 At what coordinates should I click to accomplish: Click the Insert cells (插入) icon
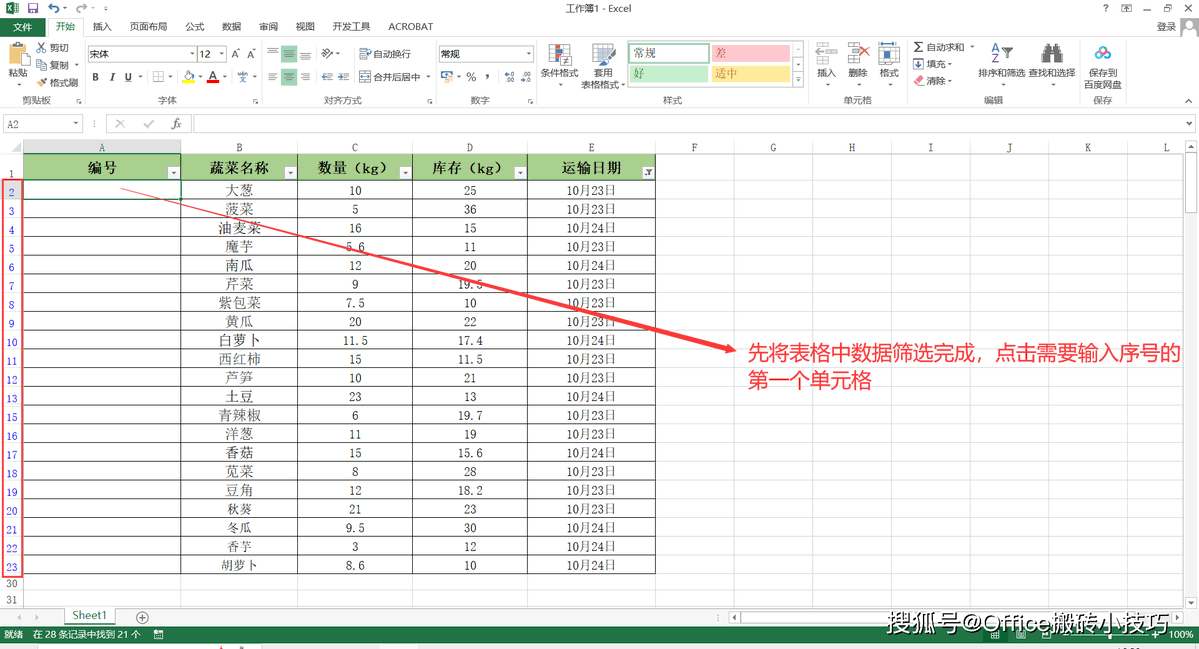pos(826,54)
